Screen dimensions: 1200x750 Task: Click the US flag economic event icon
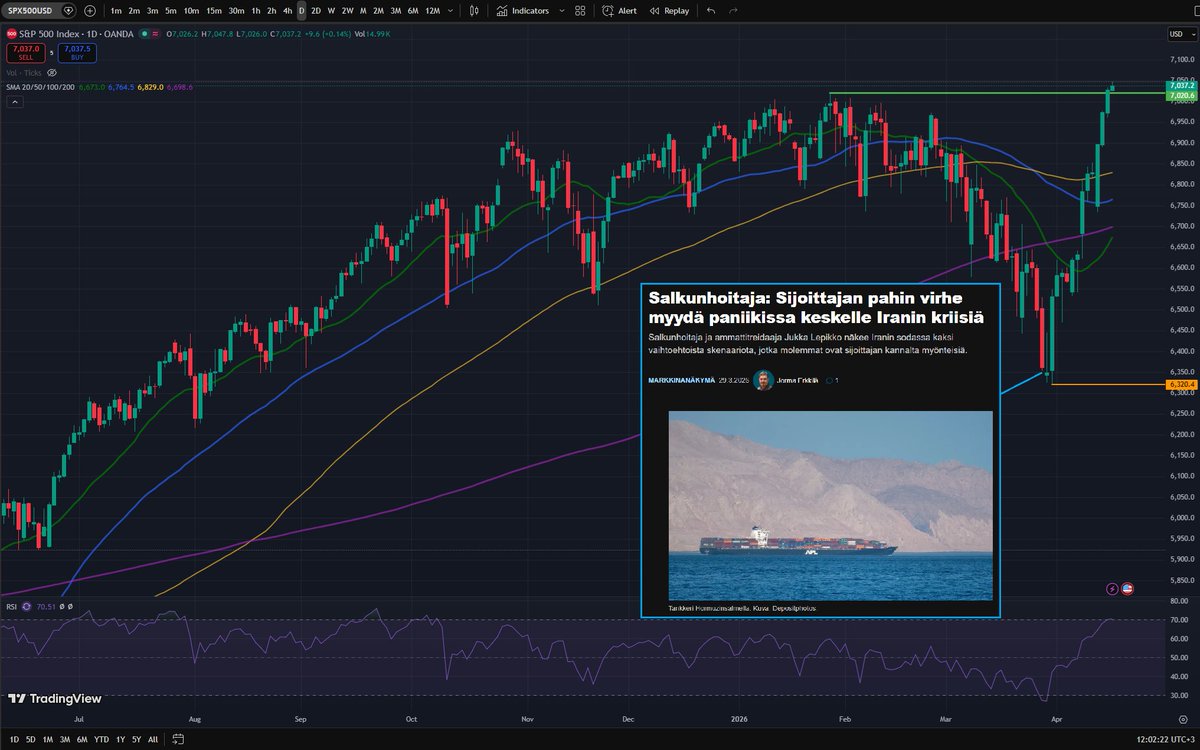coord(1127,588)
